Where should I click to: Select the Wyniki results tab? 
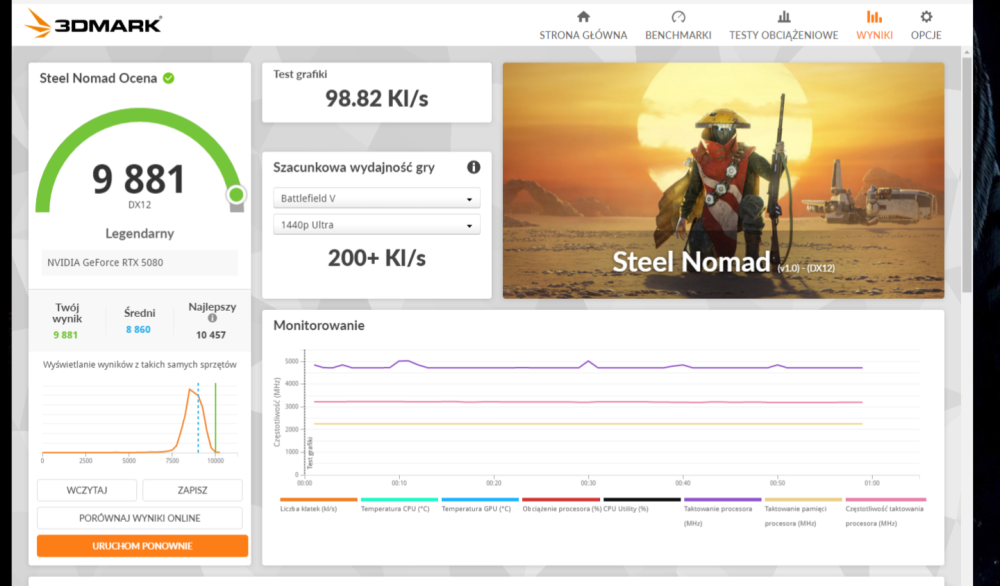pyautogui.click(x=874, y=26)
